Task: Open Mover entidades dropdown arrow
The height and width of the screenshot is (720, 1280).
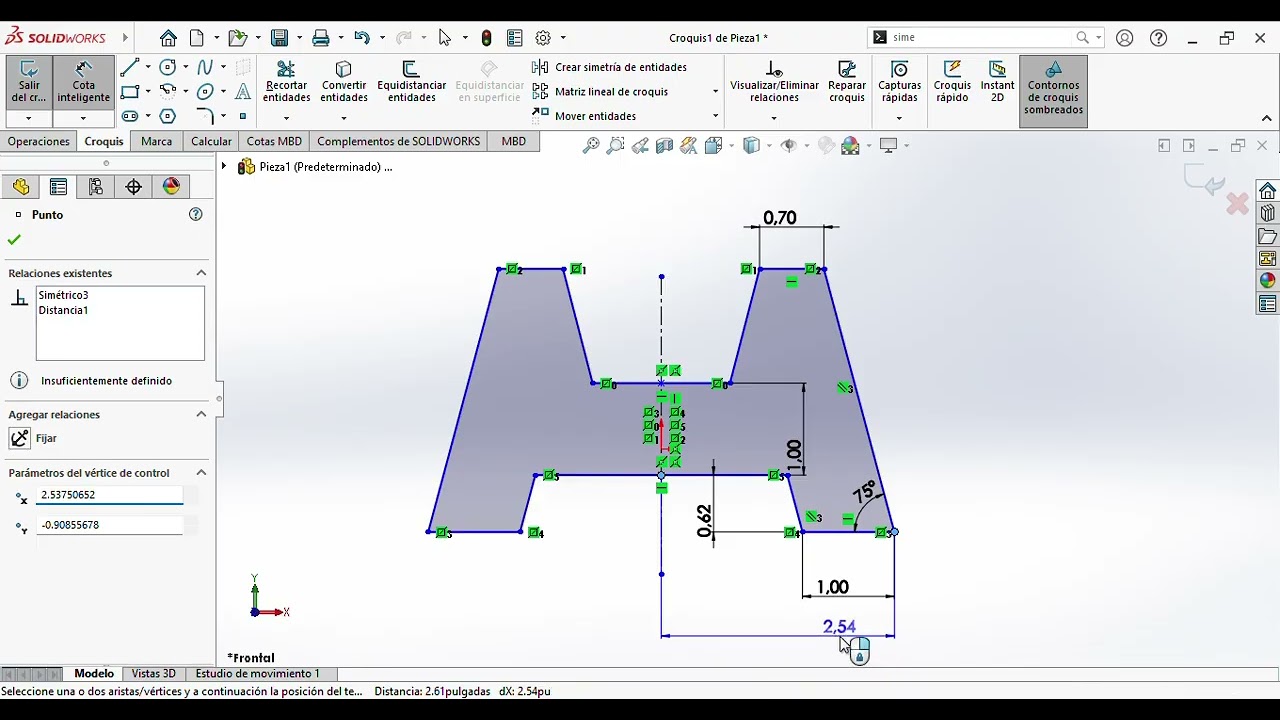Action: tap(715, 116)
